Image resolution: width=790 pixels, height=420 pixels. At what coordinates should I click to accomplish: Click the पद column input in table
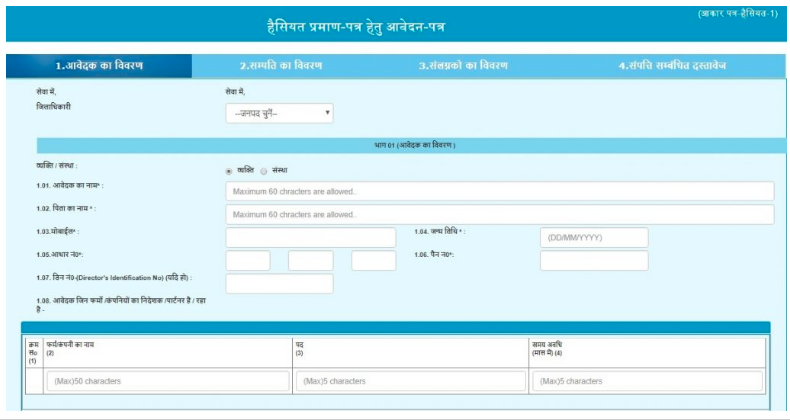[409, 381]
